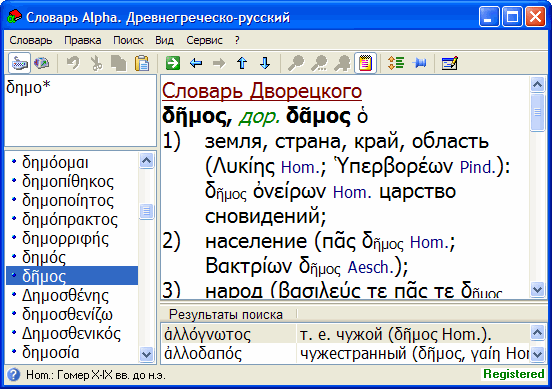
Task: Select ἀλλόγνωτος in search results
Action: (207, 334)
